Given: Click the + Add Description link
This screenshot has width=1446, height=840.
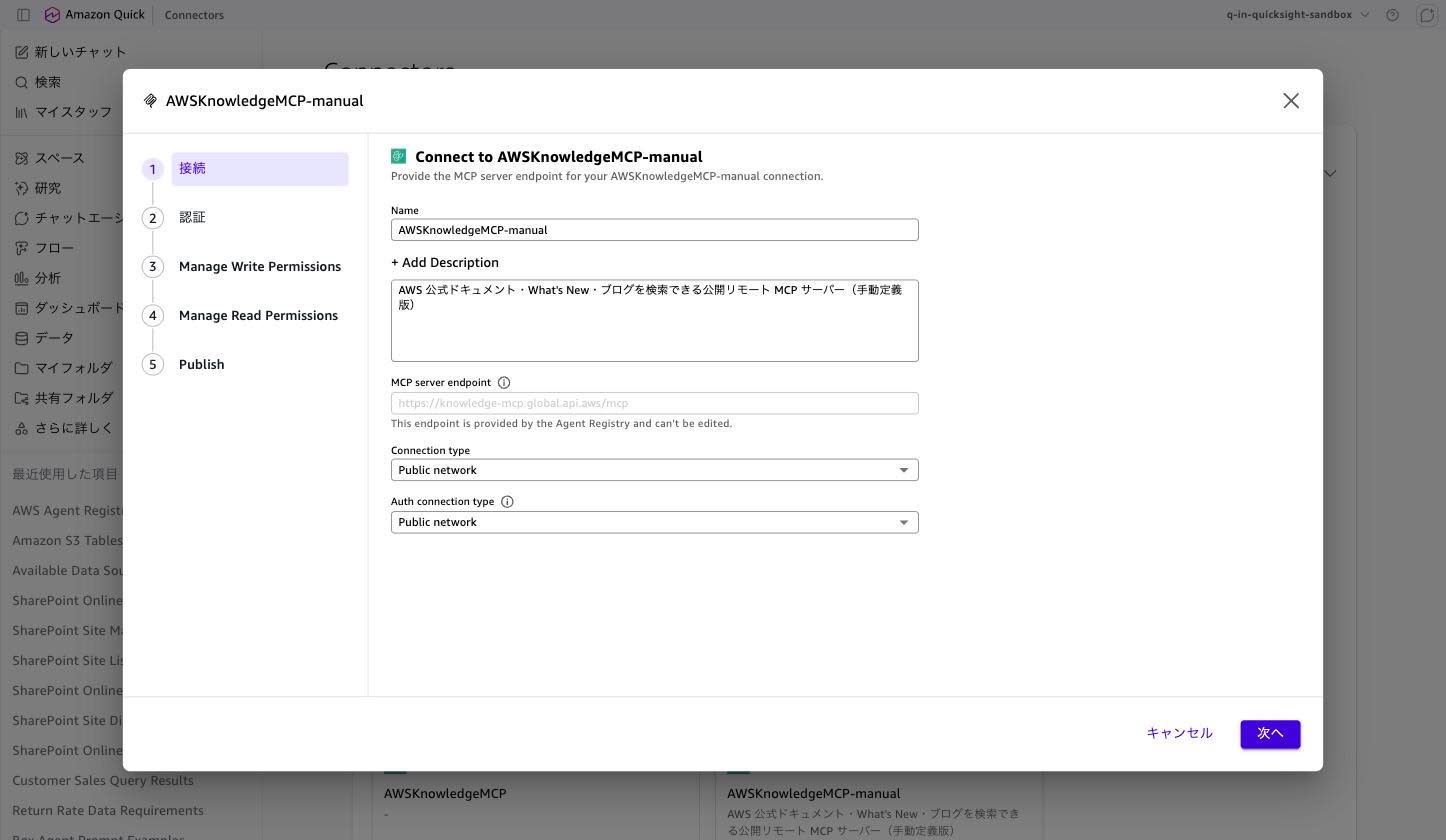Looking at the screenshot, I should pyautogui.click(x=445, y=263).
